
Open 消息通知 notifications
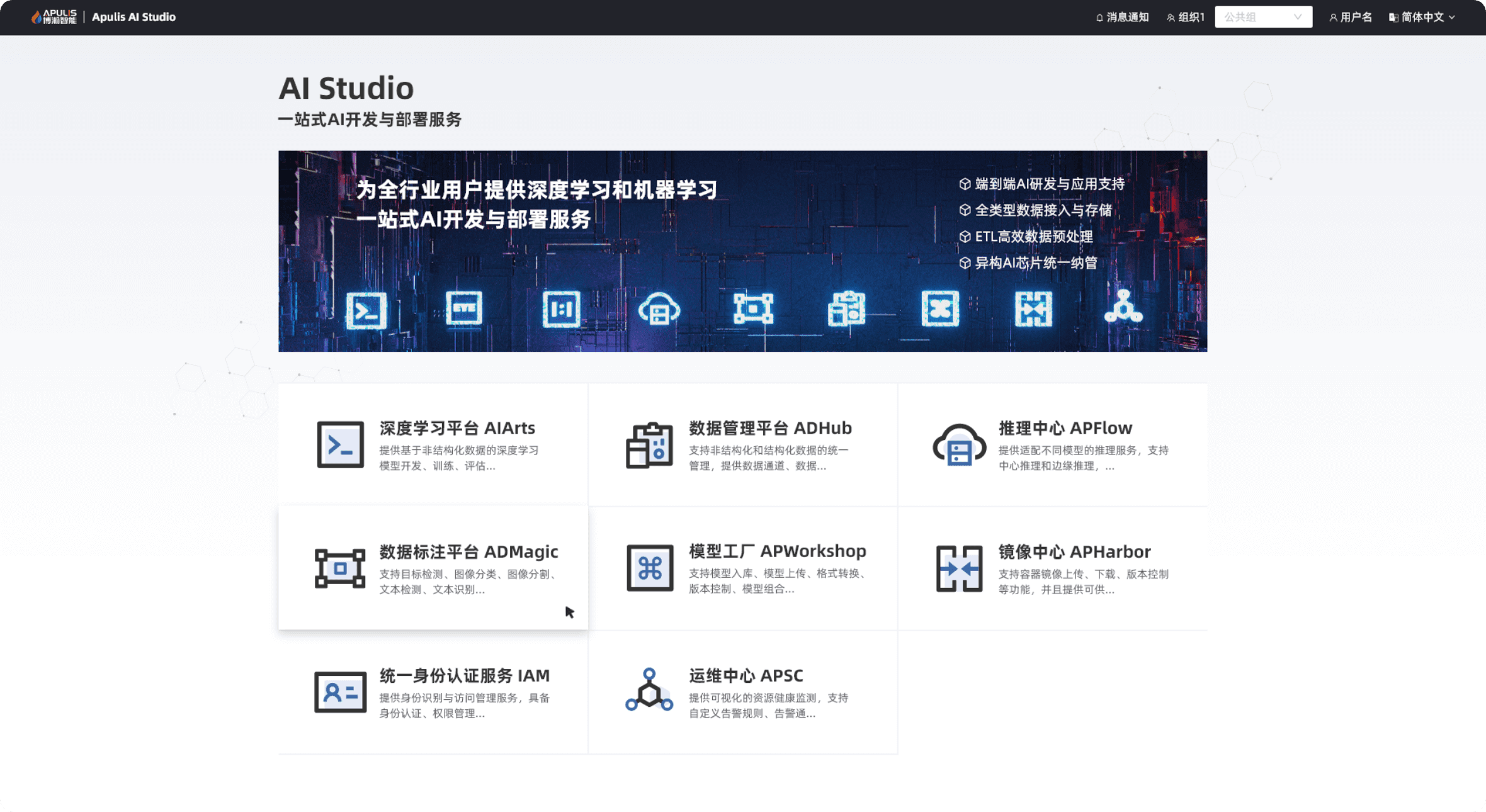pos(1122,17)
